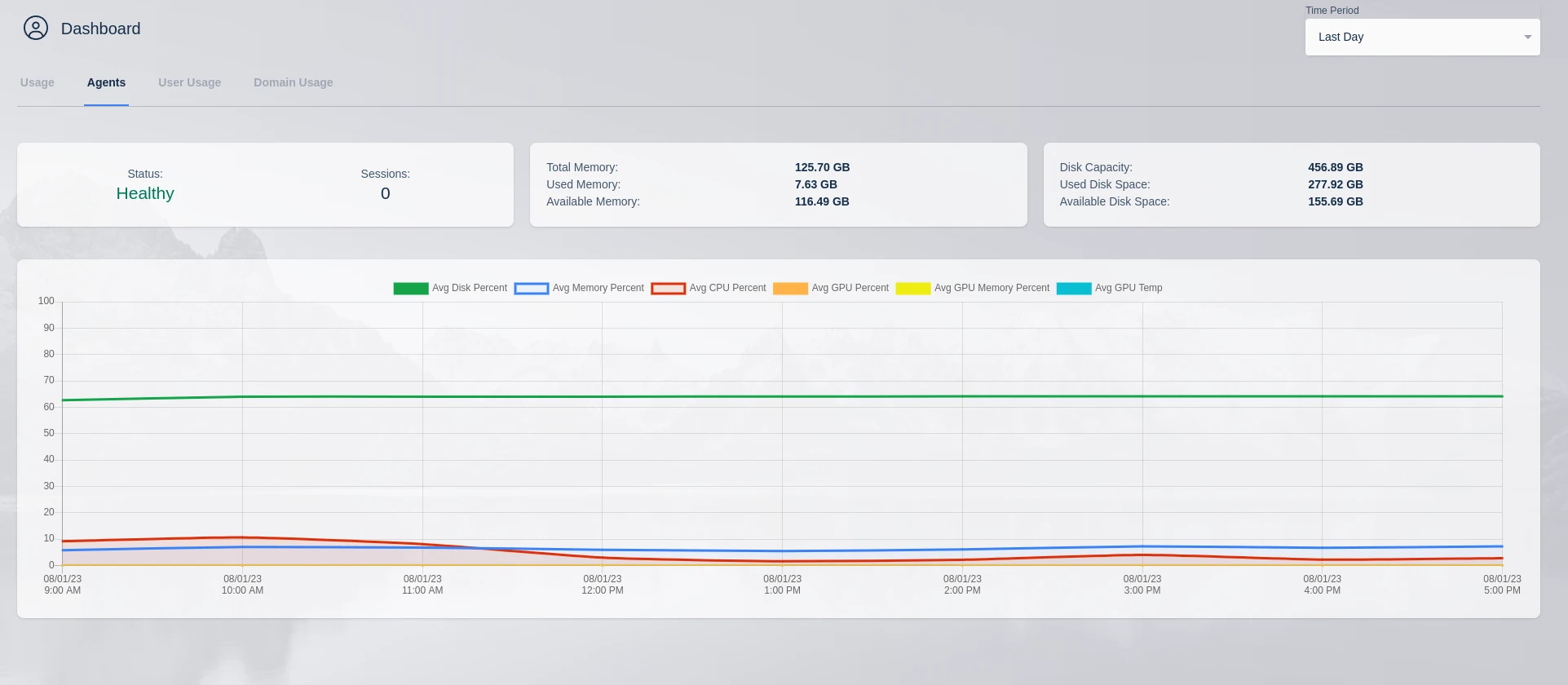Screen dimensions: 1568x685
Task: Toggle the Avg GPU Temp cyan swatch
Action: point(1073,289)
